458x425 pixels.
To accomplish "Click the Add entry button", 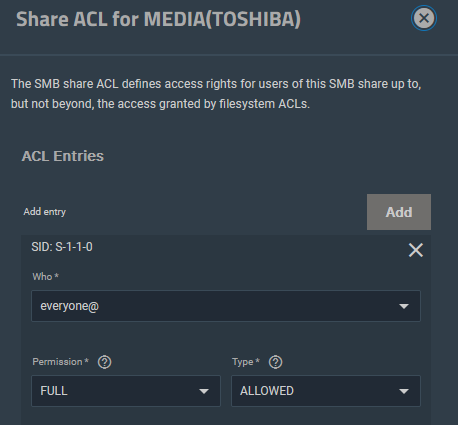I will click(x=399, y=212).
